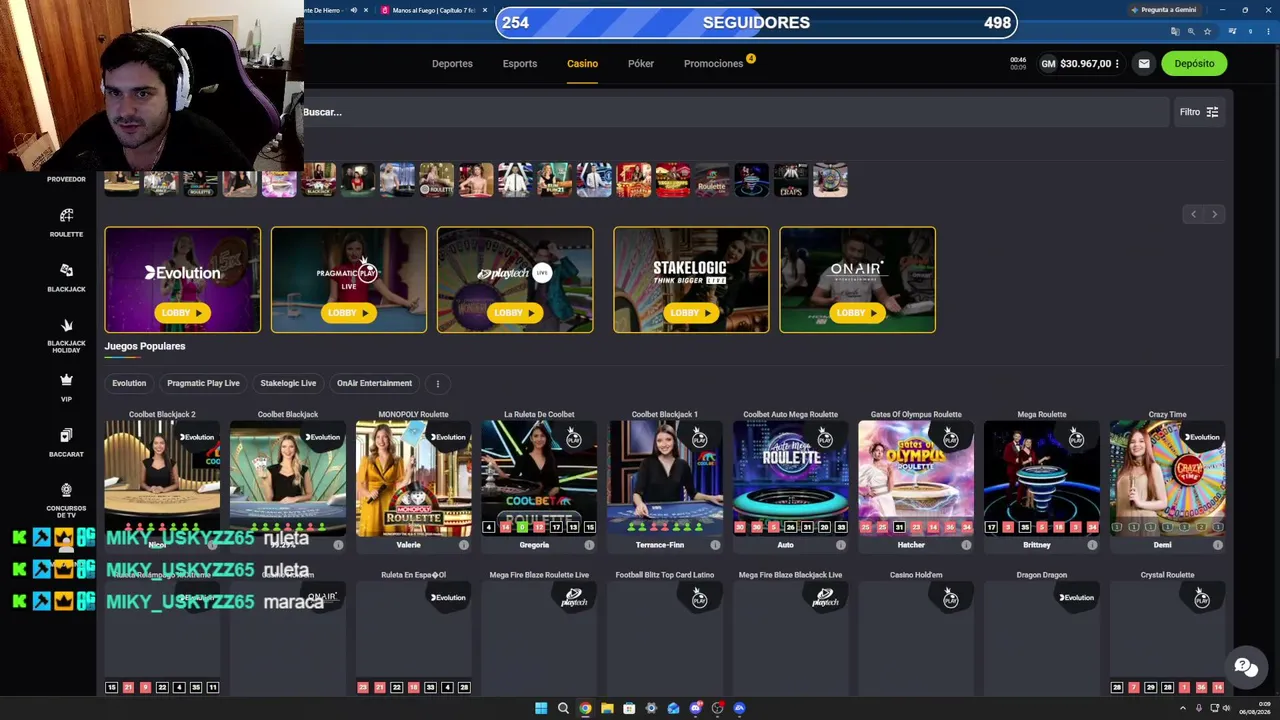Image resolution: width=1280 pixels, height=720 pixels.
Task: Open the Mega Roulette game
Action: (1042, 478)
